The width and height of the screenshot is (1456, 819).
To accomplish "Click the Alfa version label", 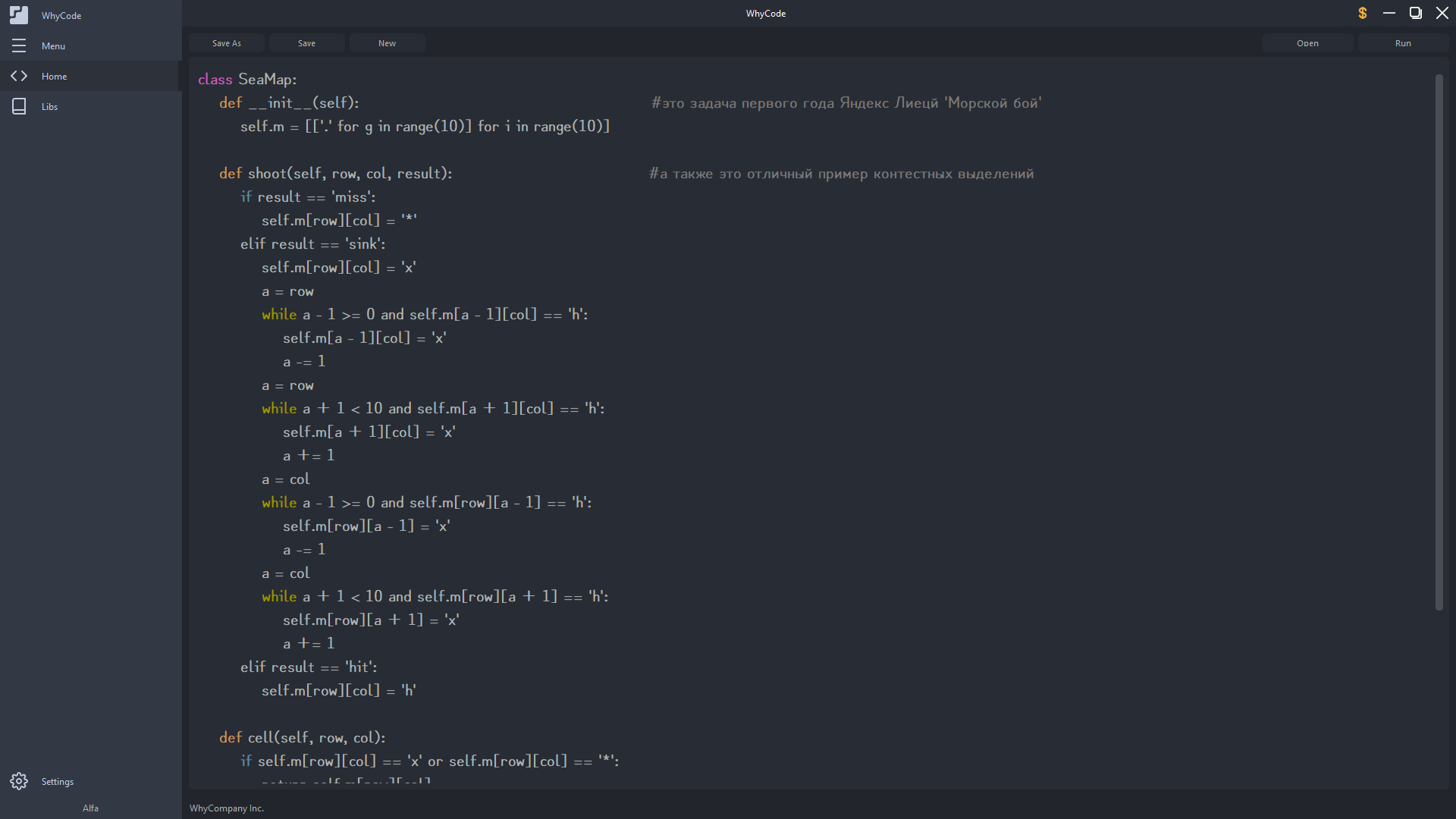I will [90, 808].
